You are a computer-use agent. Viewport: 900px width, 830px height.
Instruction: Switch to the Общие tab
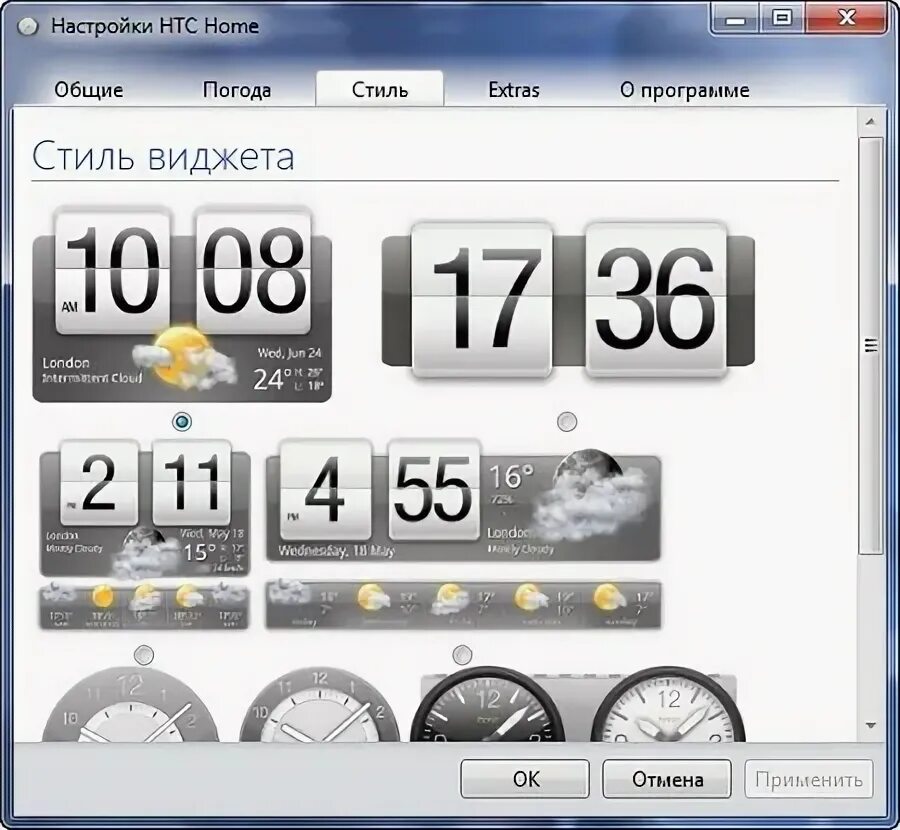coord(88,89)
